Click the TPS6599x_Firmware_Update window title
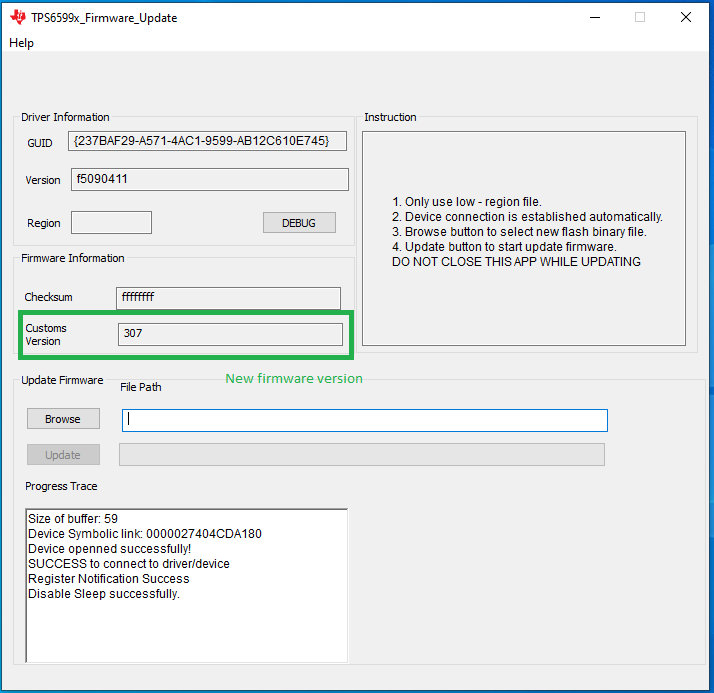Screen dimensions: 714x693 [x=104, y=17]
